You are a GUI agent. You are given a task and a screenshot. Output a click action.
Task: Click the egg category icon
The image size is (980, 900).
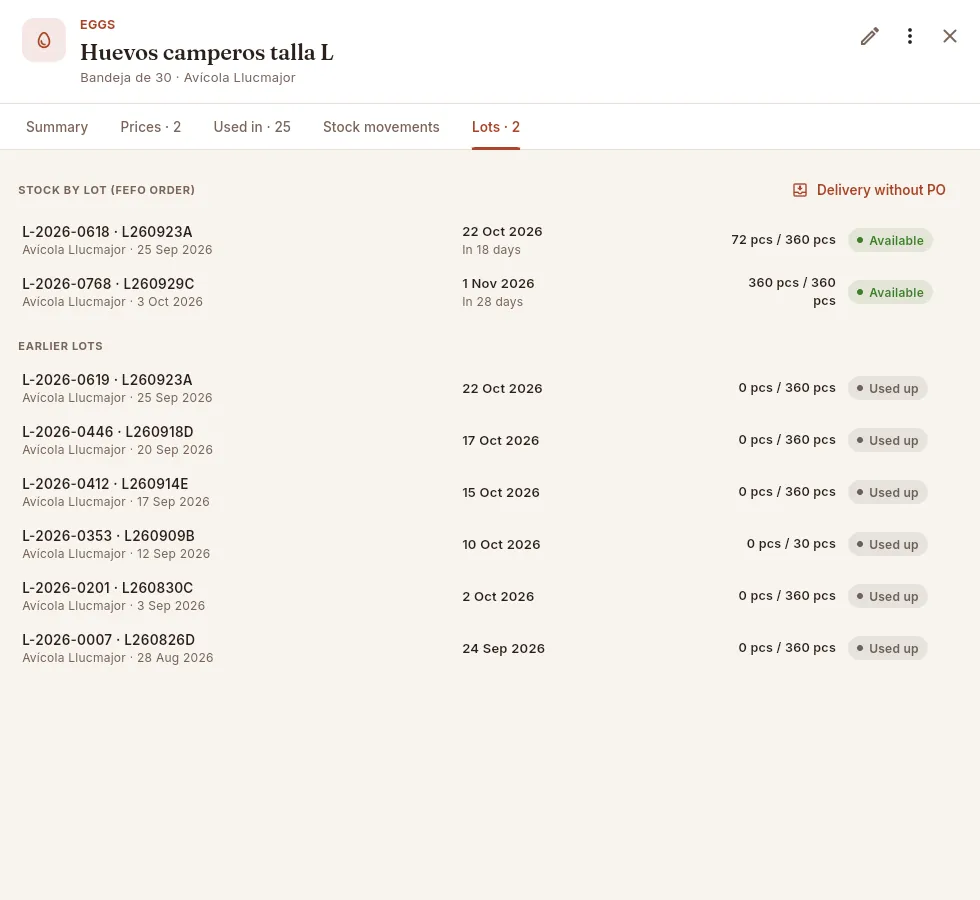[44, 40]
